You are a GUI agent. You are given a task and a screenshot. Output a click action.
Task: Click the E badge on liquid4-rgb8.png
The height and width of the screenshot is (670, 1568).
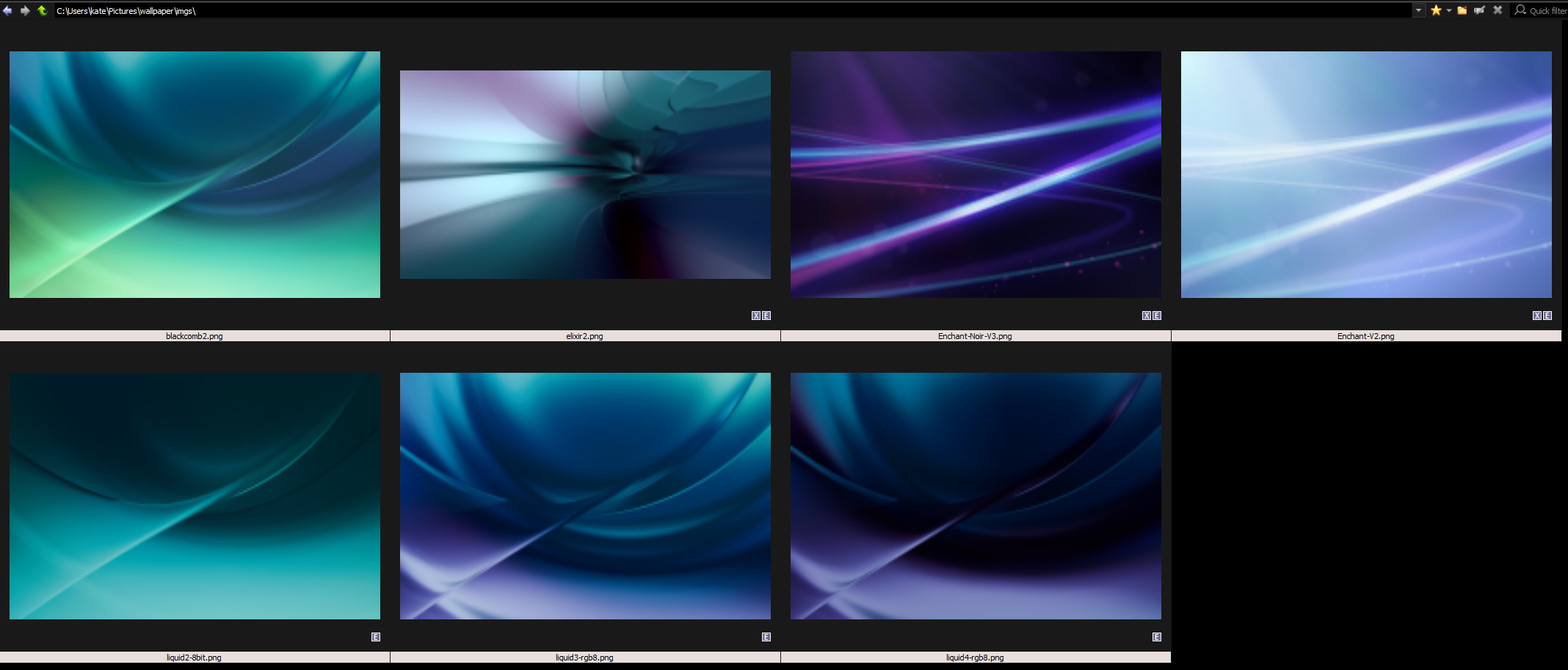[1157, 637]
